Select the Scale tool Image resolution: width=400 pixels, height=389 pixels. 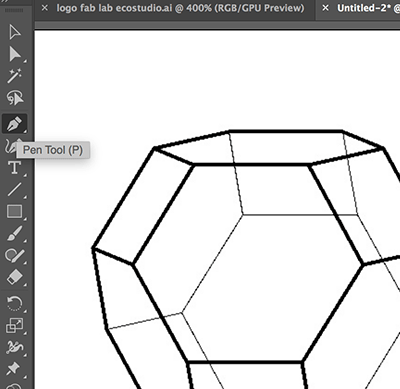point(14,326)
